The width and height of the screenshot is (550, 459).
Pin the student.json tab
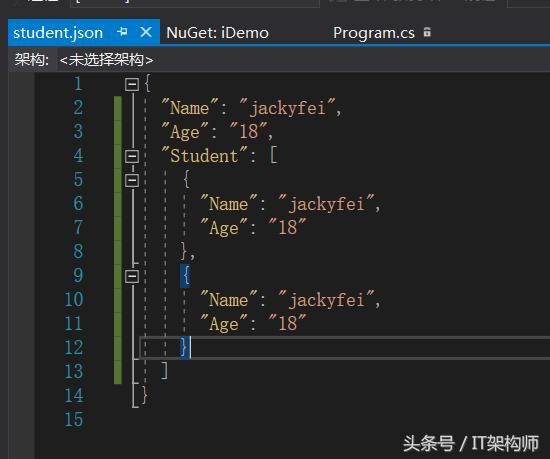122,32
